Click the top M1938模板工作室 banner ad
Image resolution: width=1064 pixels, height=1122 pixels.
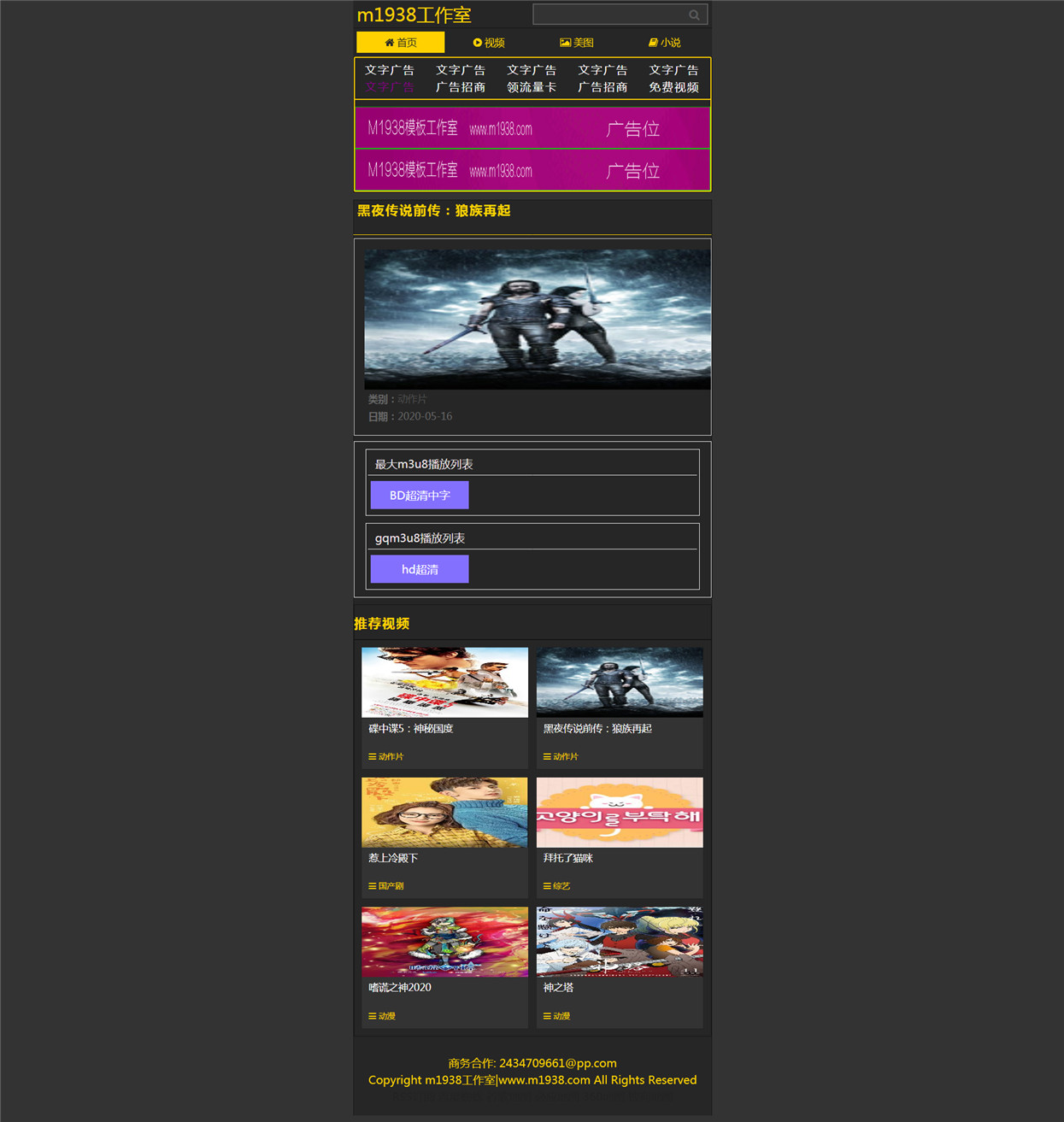[532, 128]
